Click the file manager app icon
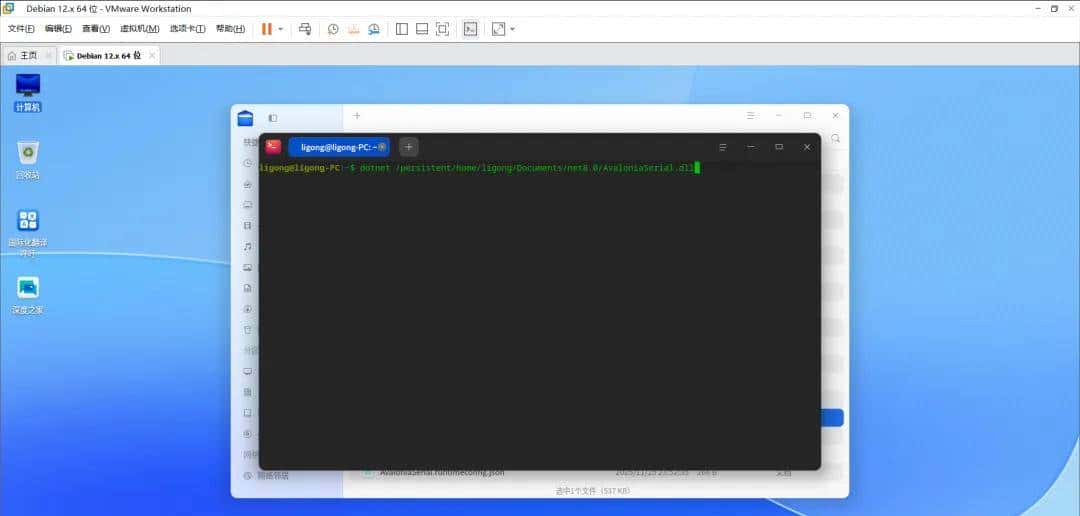 [245, 118]
